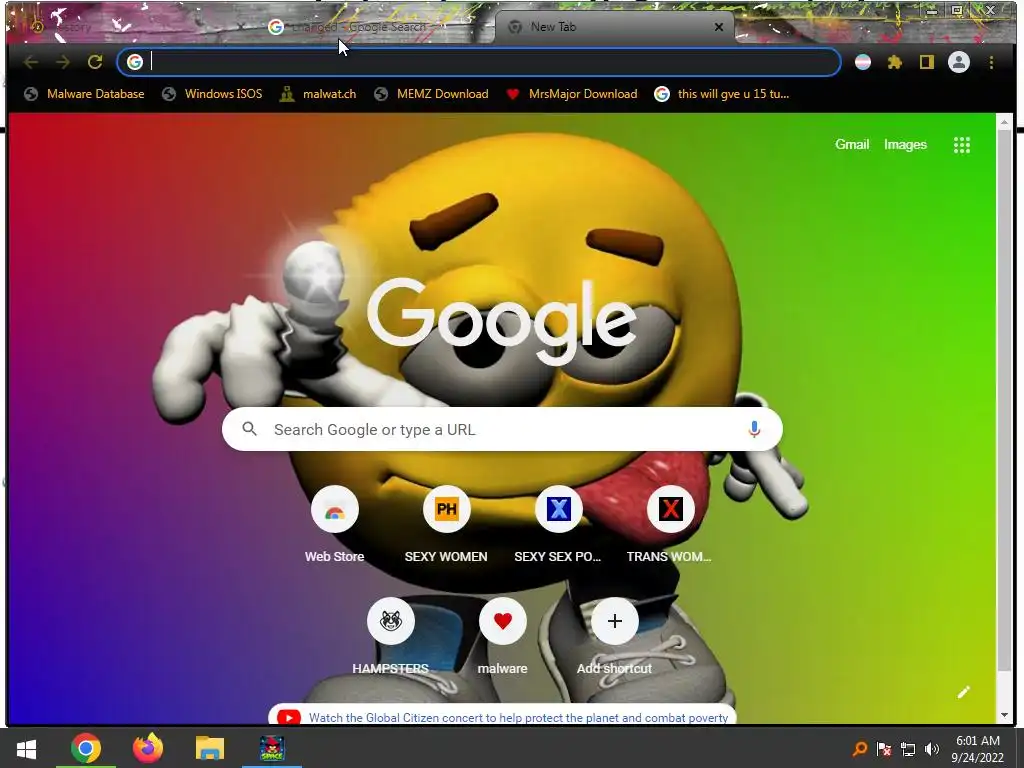
Task: Click the Google icon in the address bar
Action: pos(135,62)
